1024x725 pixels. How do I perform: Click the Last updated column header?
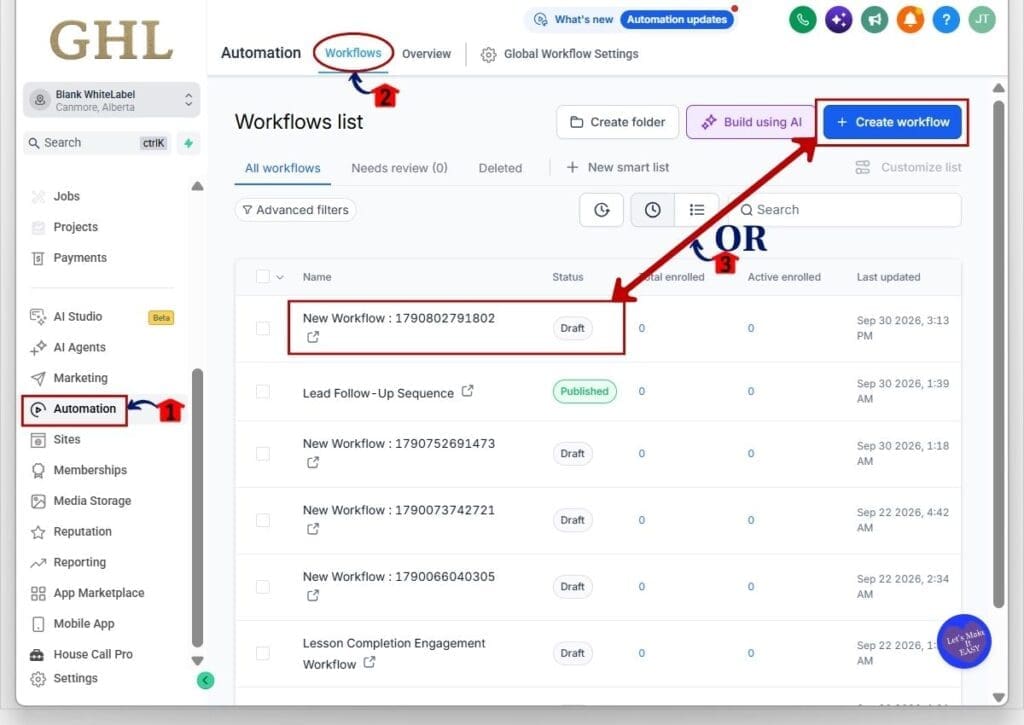click(888, 277)
